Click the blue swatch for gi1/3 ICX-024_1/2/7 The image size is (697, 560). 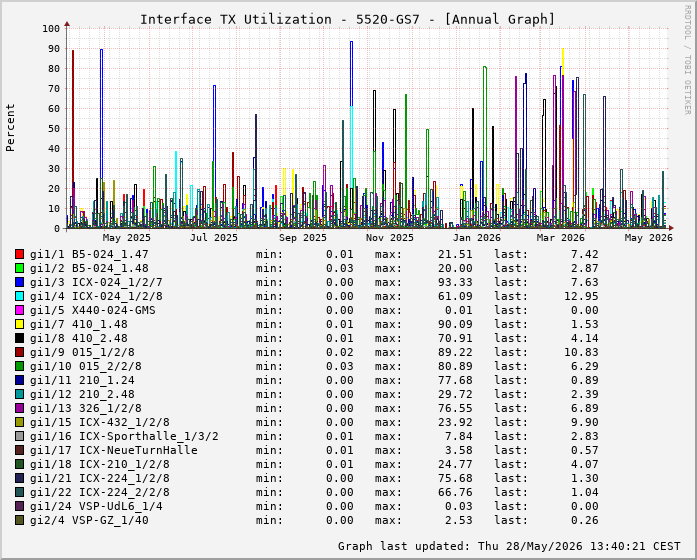pyautogui.click(x=19, y=282)
